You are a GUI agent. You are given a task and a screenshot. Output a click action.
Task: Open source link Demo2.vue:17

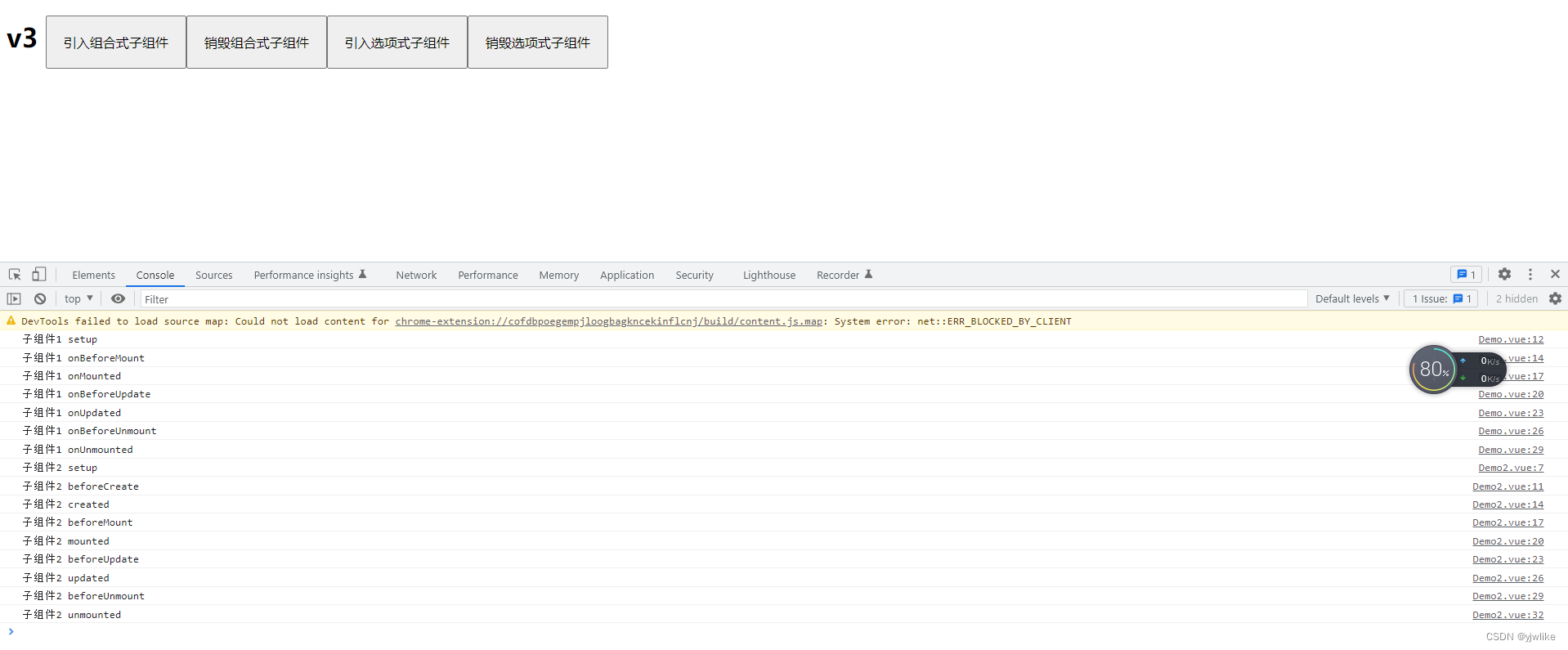(x=1508, y=522)
